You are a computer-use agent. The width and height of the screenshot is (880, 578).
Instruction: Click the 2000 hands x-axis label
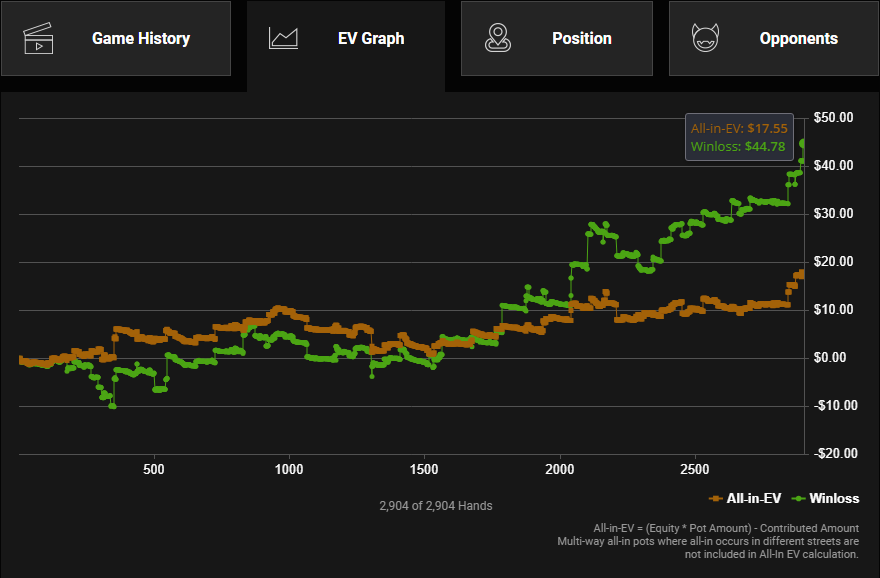(560, 469)
